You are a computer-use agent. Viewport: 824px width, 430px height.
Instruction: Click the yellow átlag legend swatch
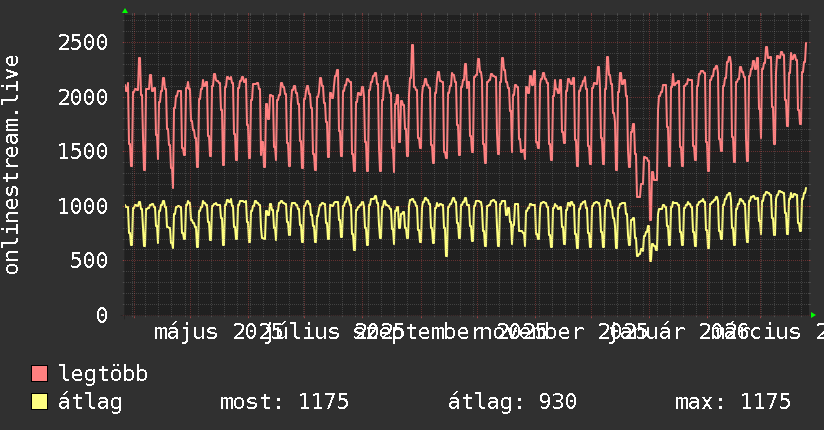[x=39, y=401]
